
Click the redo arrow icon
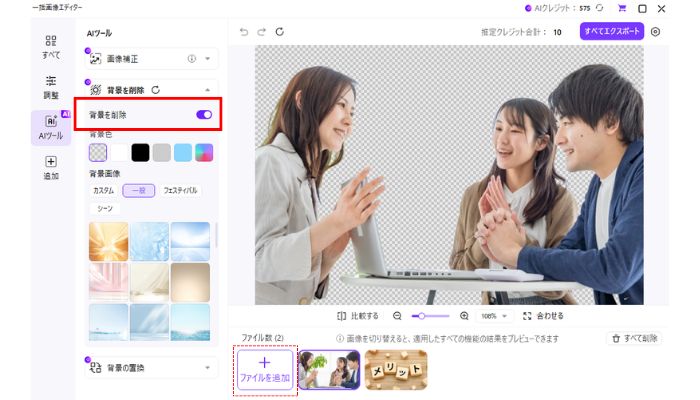pyautogui.click(x=262, y=32)
